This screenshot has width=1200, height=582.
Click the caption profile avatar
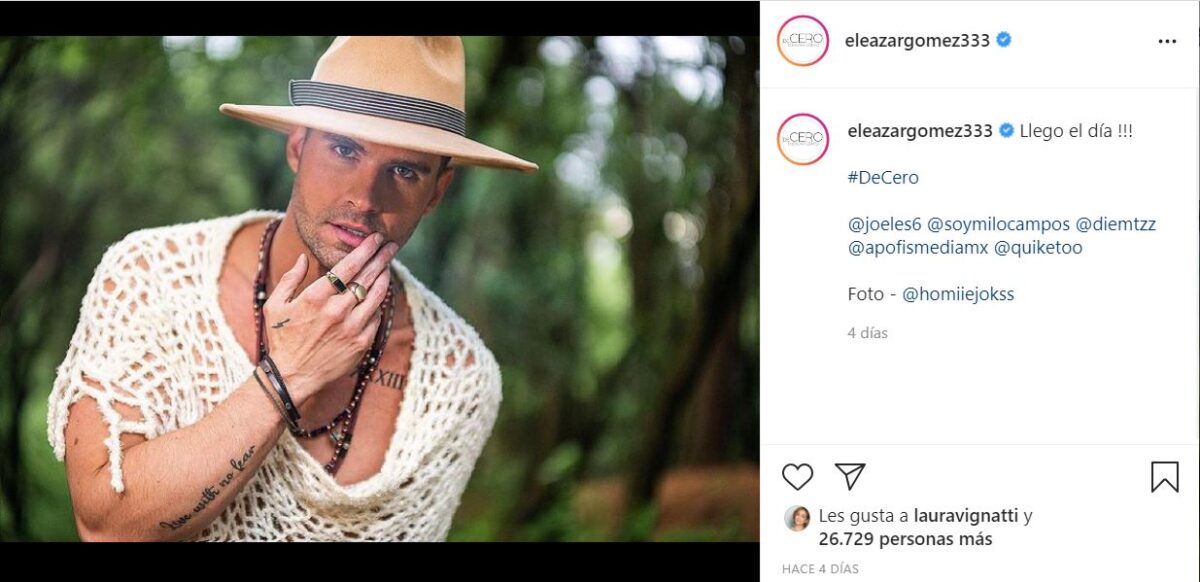tap(803, 139)
